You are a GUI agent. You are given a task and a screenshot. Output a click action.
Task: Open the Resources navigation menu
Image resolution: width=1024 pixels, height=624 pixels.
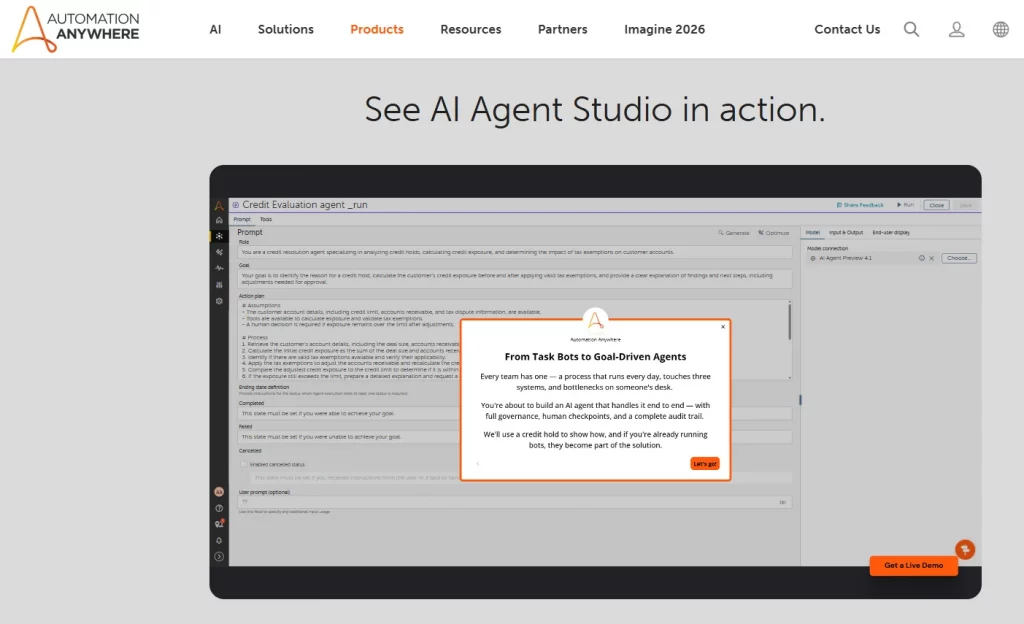tap(471, 29)
